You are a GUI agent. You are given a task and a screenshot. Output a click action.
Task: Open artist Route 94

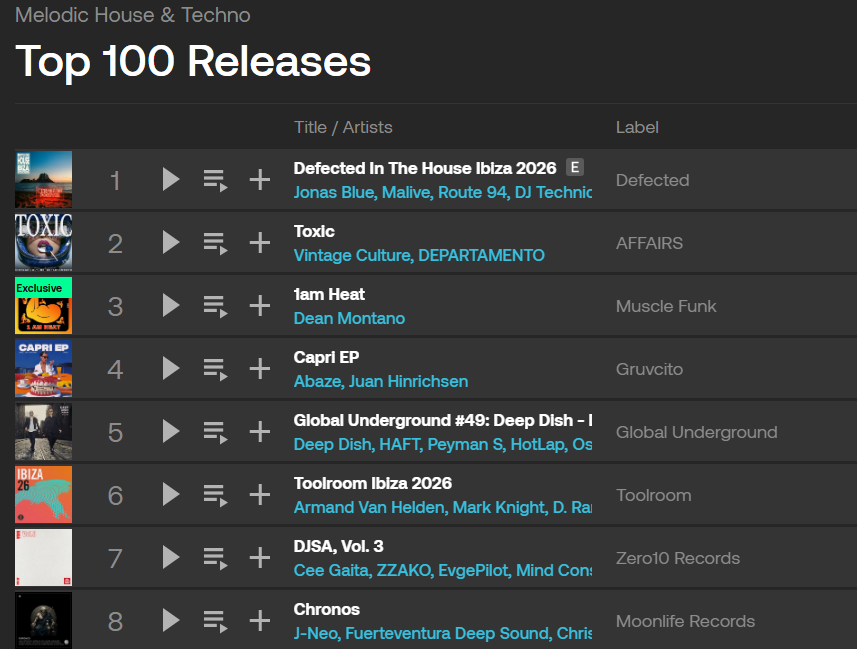[473, 192]
